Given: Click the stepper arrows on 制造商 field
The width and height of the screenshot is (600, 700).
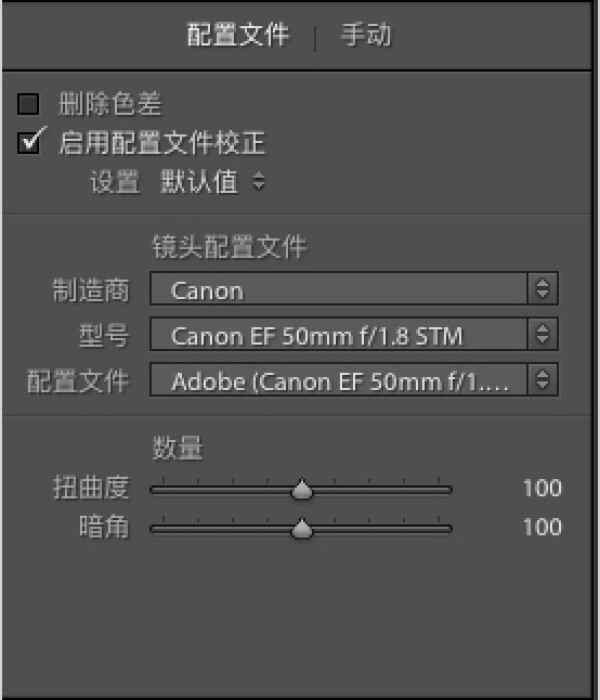Looking at the screenshot, I should coord(543,290).
